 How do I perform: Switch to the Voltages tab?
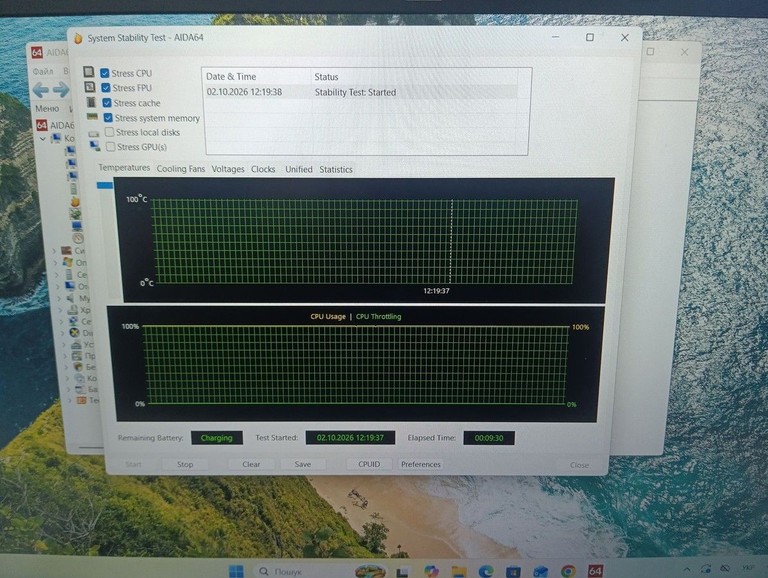coord(228,169)
